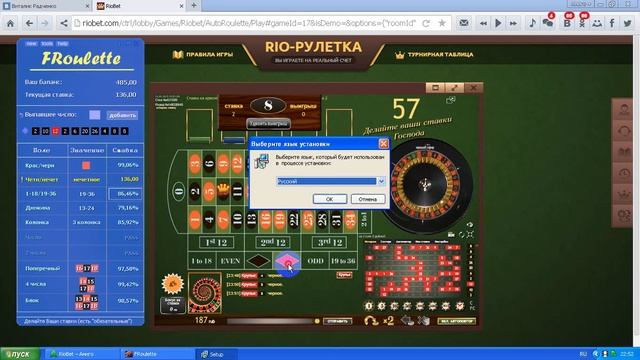Select the Чети/нечет row in the FRoulette table
This screenshot has width=640, height=360.
80,179
